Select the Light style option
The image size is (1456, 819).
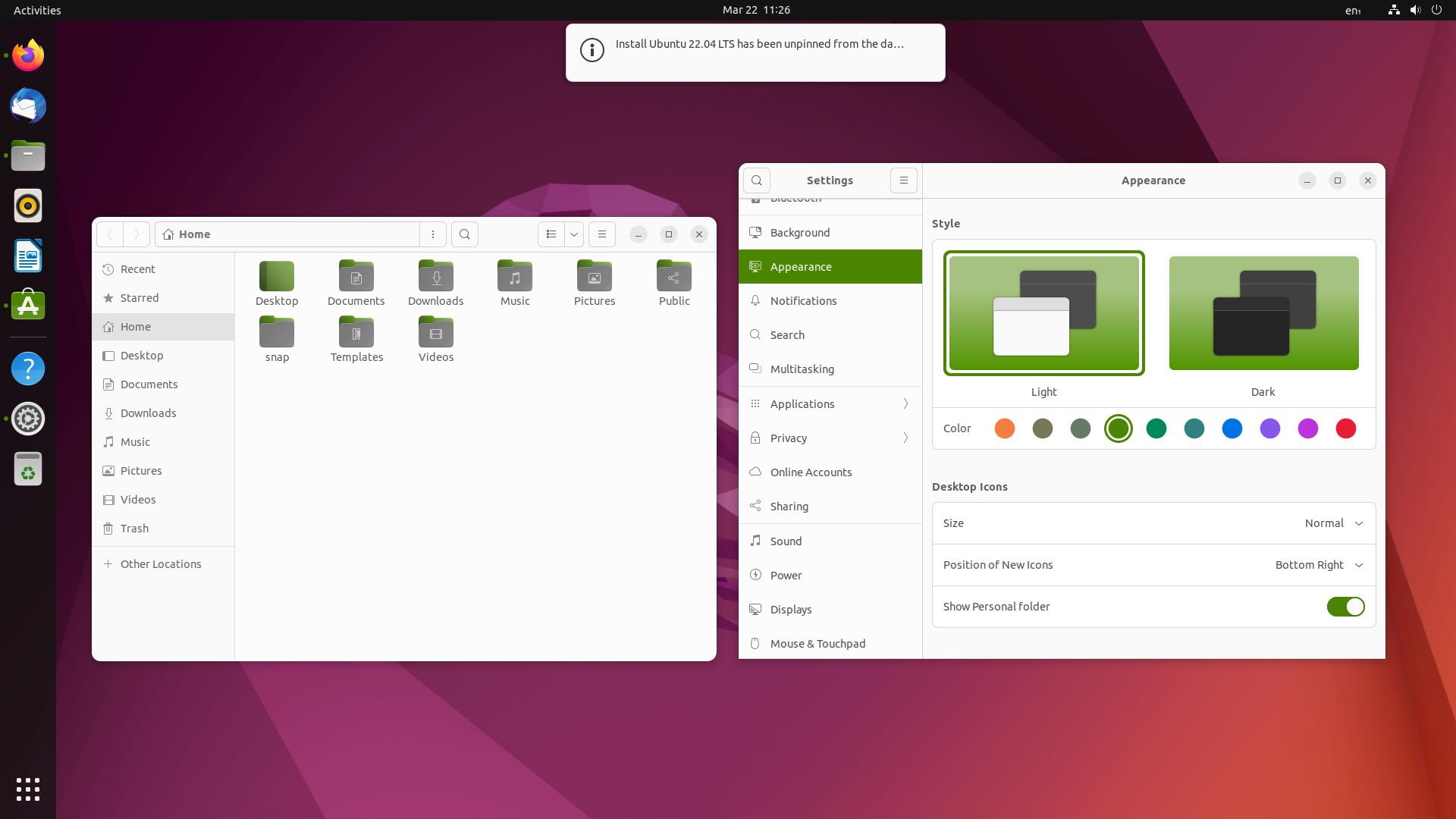click(x=1043, y=312)
